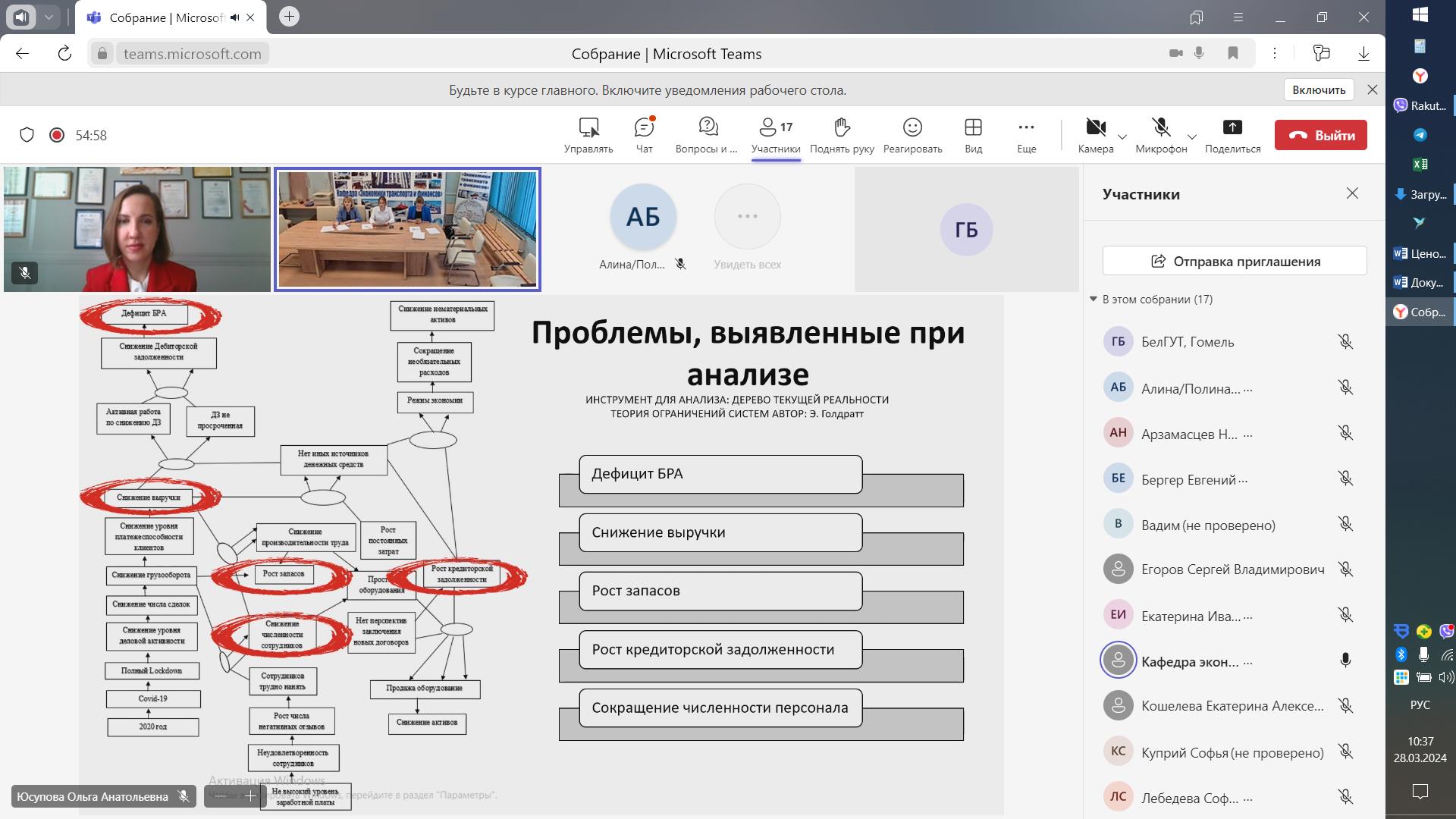The height and width of the screenshot is (819, 1456).
Task: Collapse 'В этом собрании (17)' list
Action: (1094, 299)
